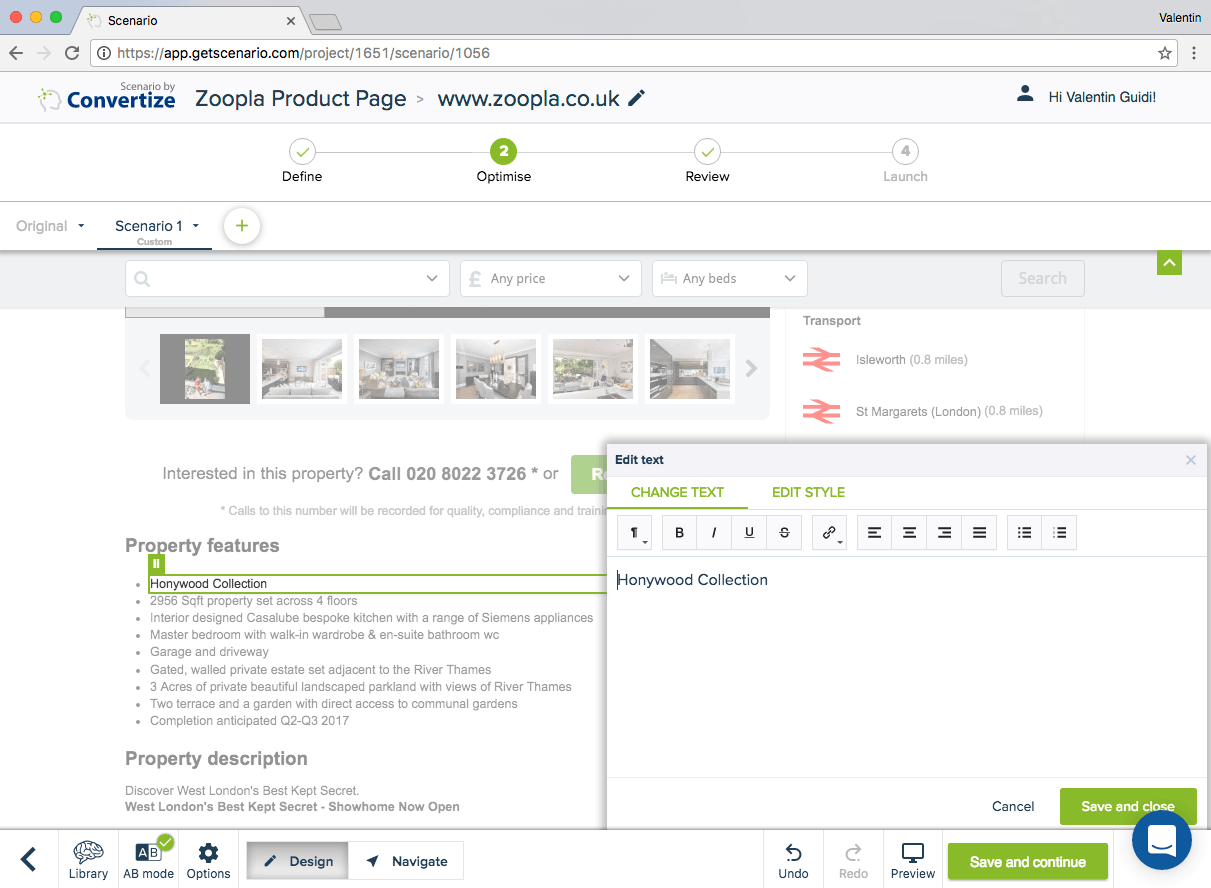This screenshot has height=888, width=1211.
Task: Click Save and close
Action: coord(1128,806)
